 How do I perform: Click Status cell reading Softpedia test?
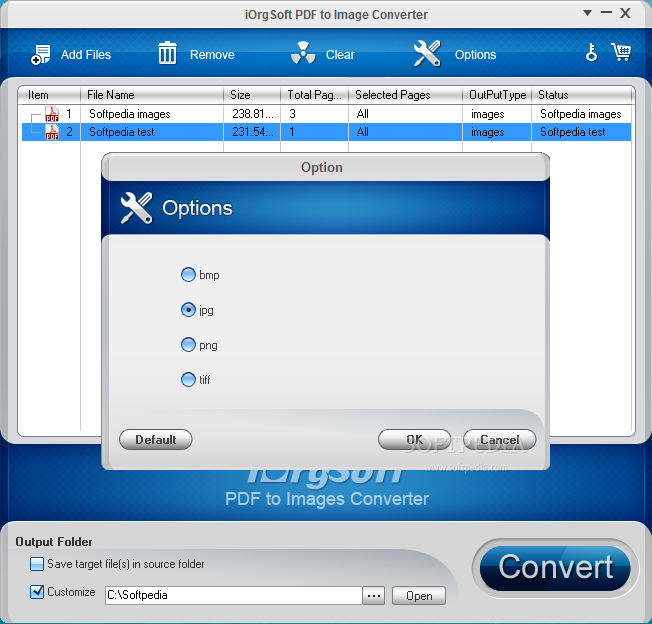coord(573,132)
